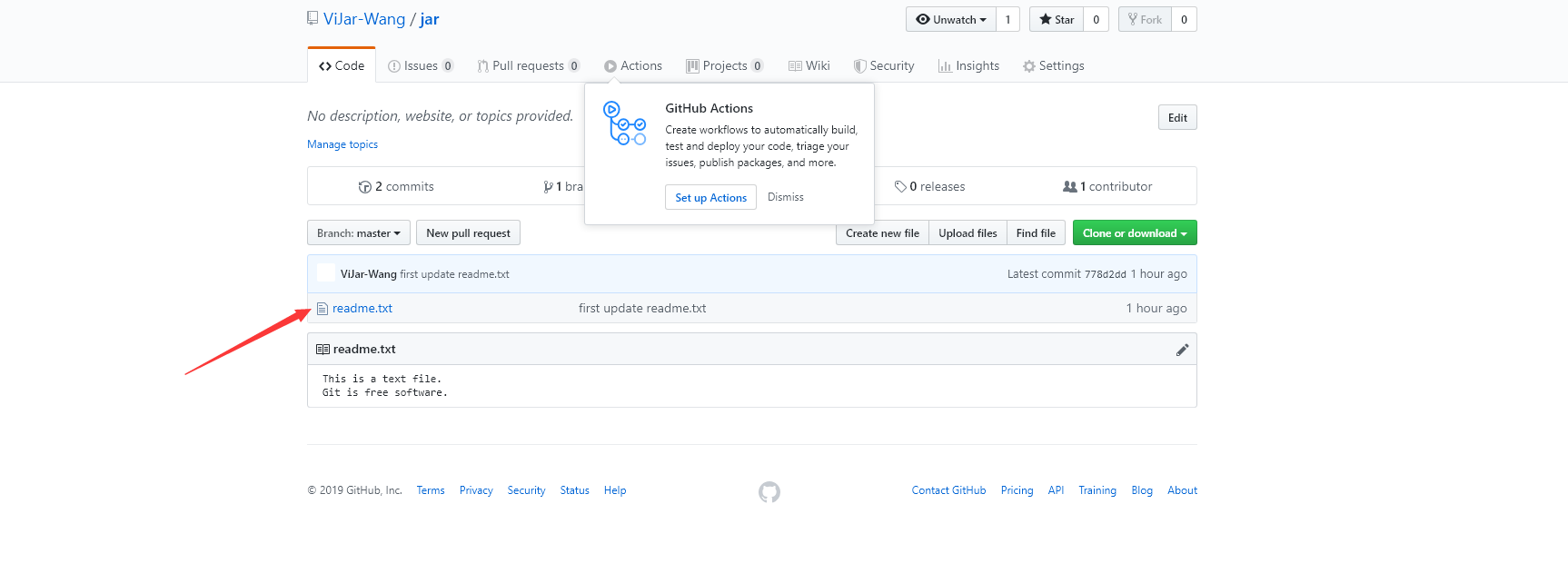Click the commits history icon
The image size is (1568, 583).
click(364, 187)
